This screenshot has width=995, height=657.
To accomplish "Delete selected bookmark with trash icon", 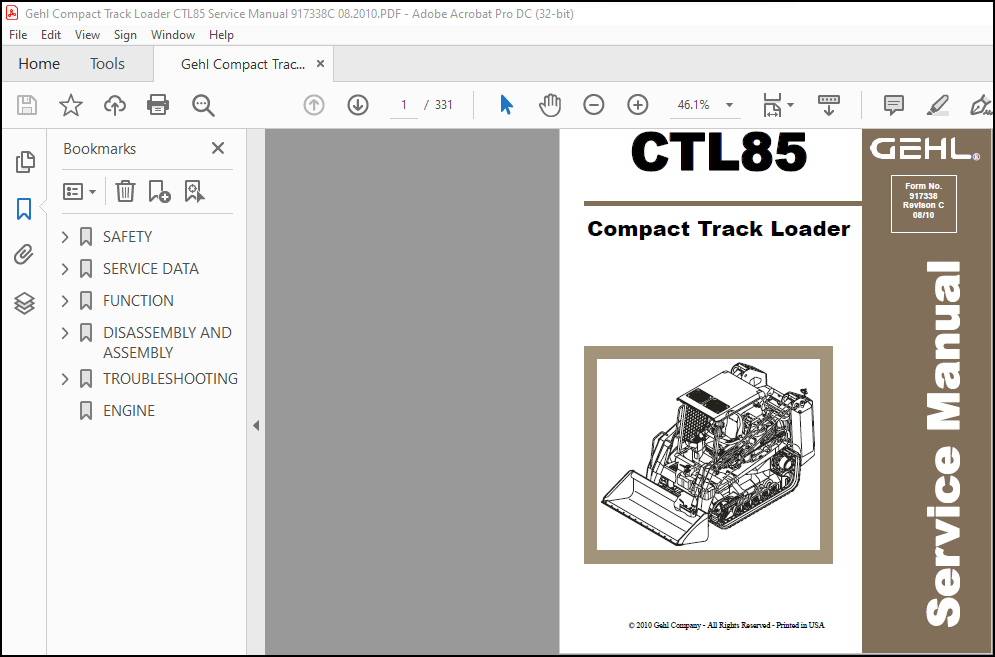I will (x=125, y=191).
